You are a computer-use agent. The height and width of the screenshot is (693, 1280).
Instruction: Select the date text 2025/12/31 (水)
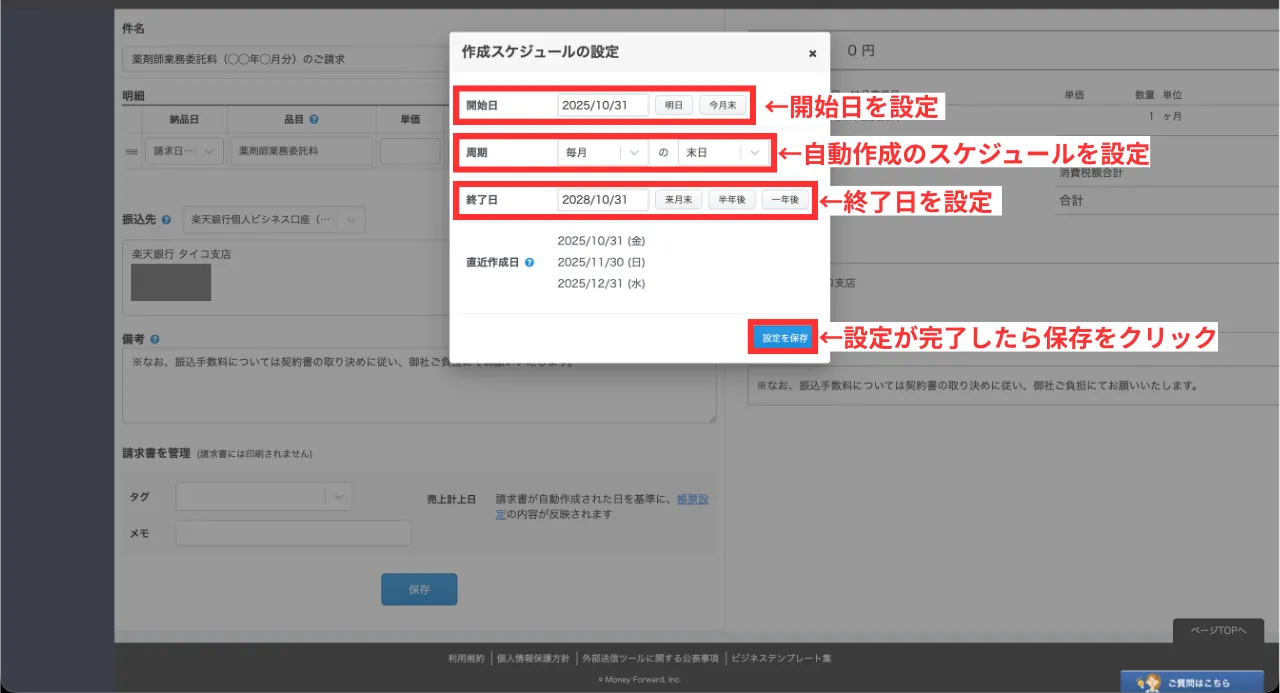coord(601,284)
